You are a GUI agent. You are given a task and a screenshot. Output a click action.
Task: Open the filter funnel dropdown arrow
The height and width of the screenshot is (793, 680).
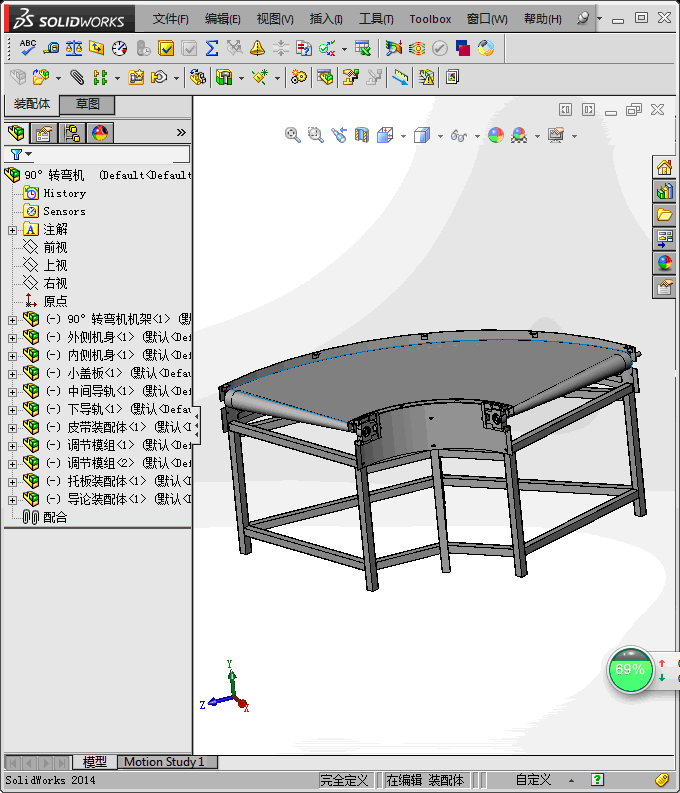coord(29,154)
